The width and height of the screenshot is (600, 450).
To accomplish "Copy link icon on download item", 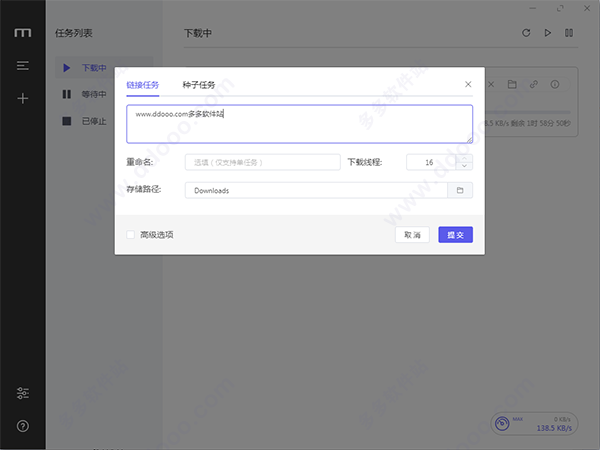I will coord(533,84).
